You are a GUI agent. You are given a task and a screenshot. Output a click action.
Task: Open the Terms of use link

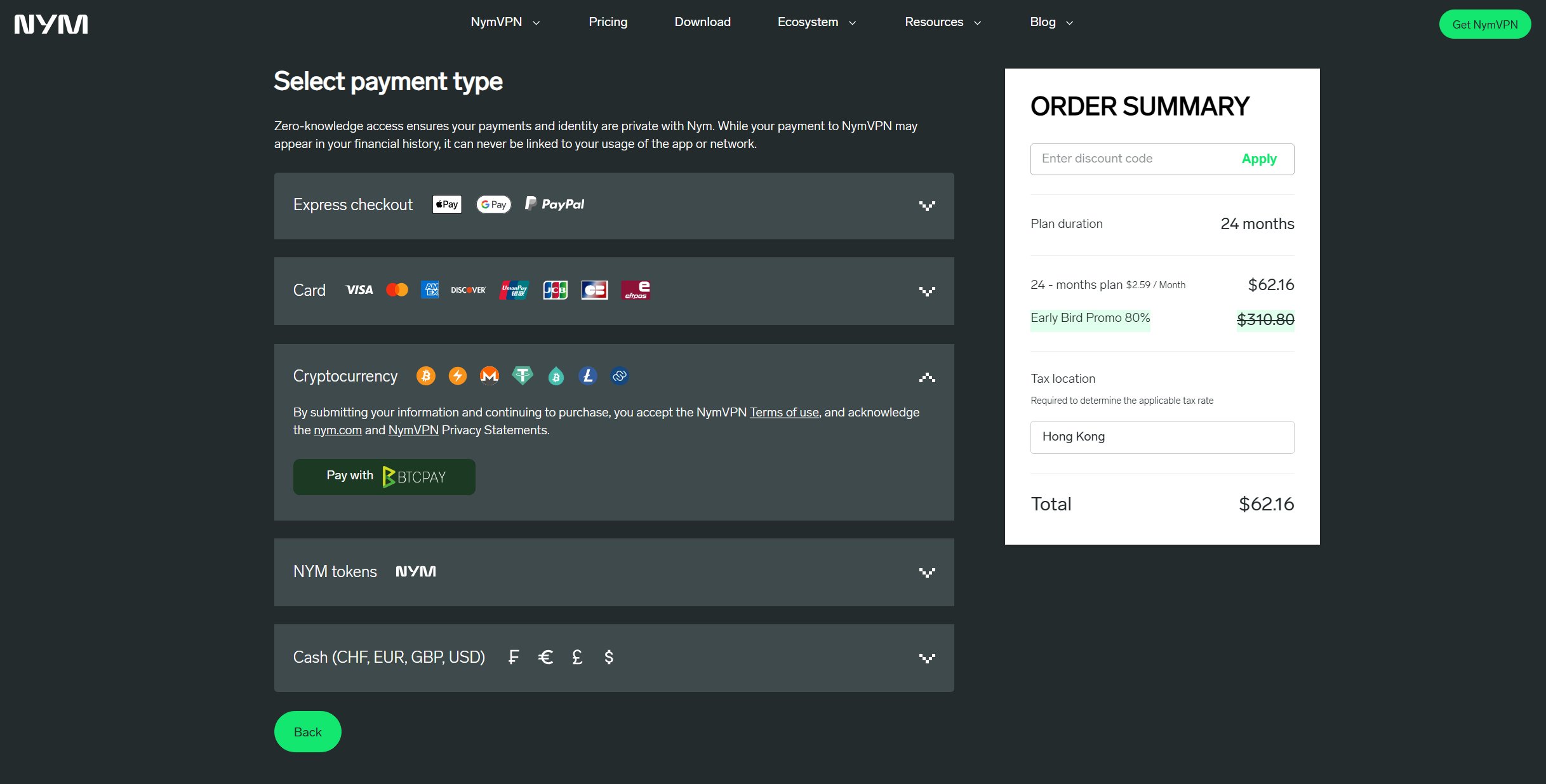(x=784, y=413)
